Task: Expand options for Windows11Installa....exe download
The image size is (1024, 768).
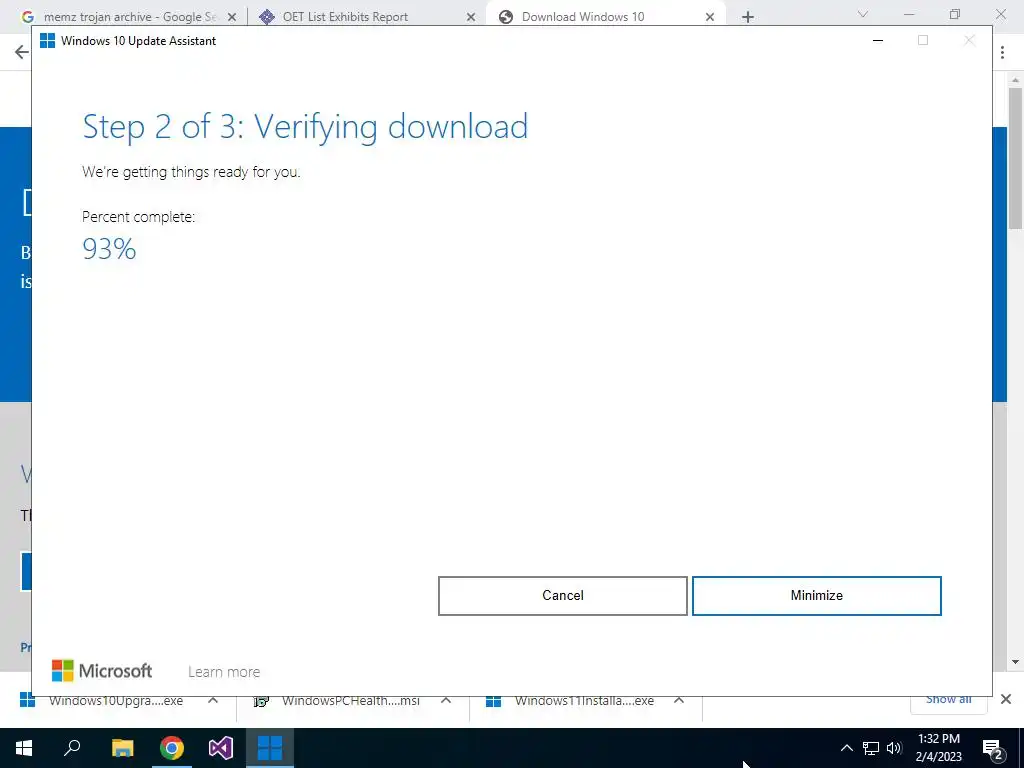Action: tap(679, 700)
